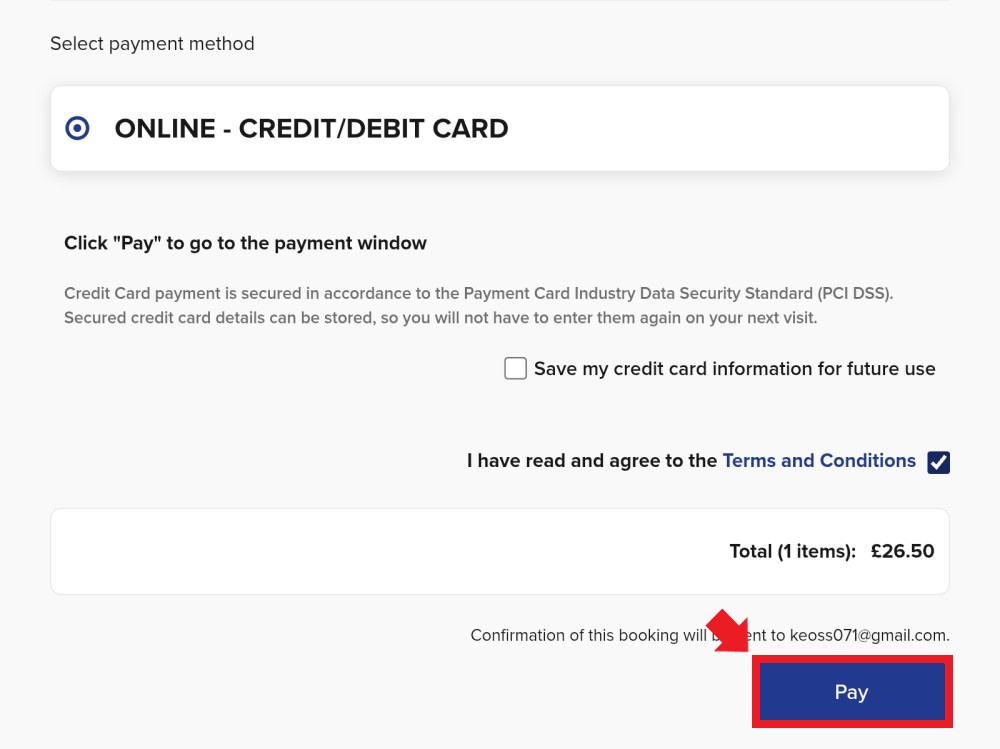Uncheck the agree to Terms checkbox

point(938,462)
